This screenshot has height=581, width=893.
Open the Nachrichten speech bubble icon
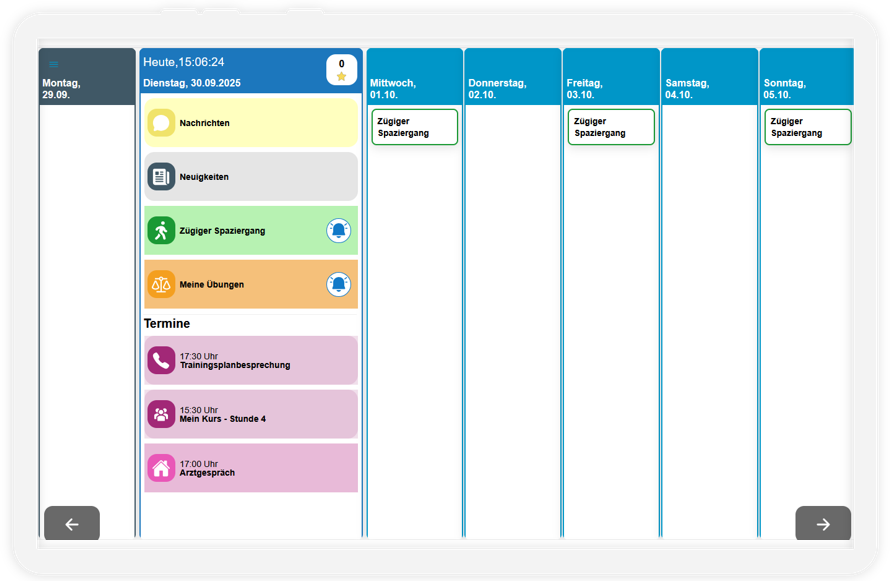[x=161, y=123]
